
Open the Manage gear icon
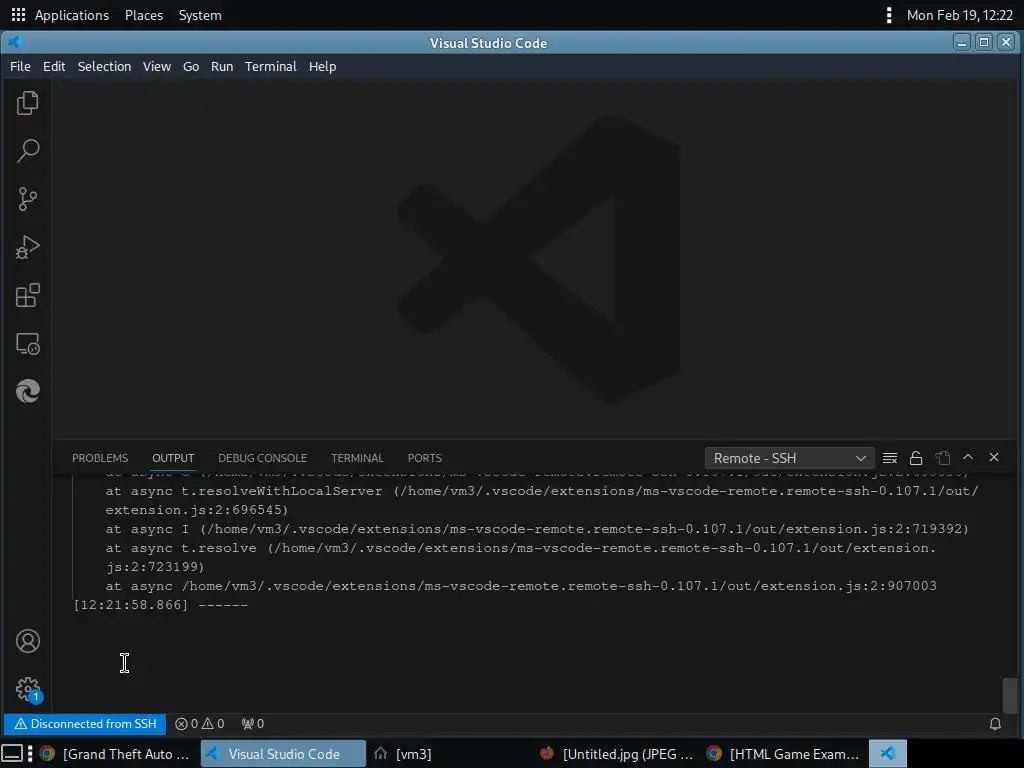27,689
